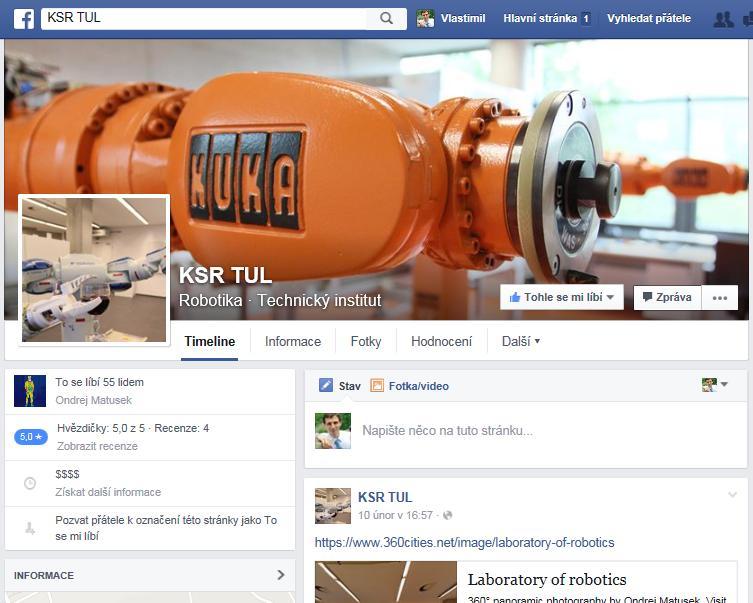Click the invite friends person icon
753x603 pixels.
click(30, 529)
